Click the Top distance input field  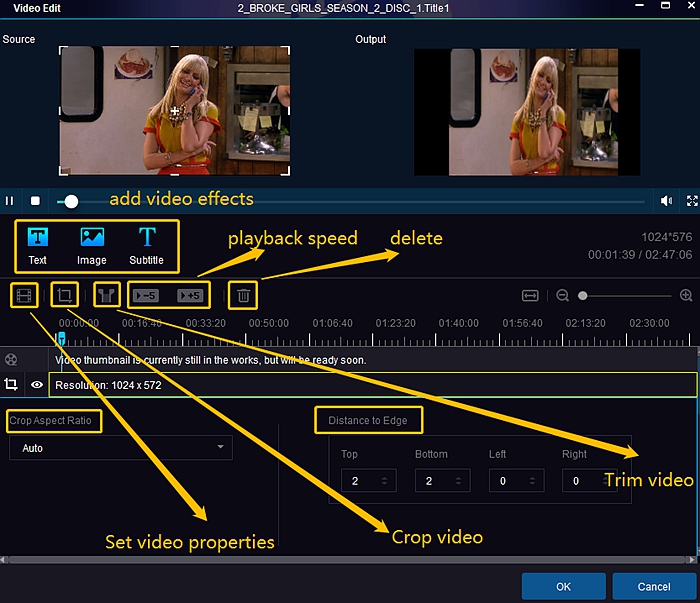pyautogui.click(x=369, y=481)
